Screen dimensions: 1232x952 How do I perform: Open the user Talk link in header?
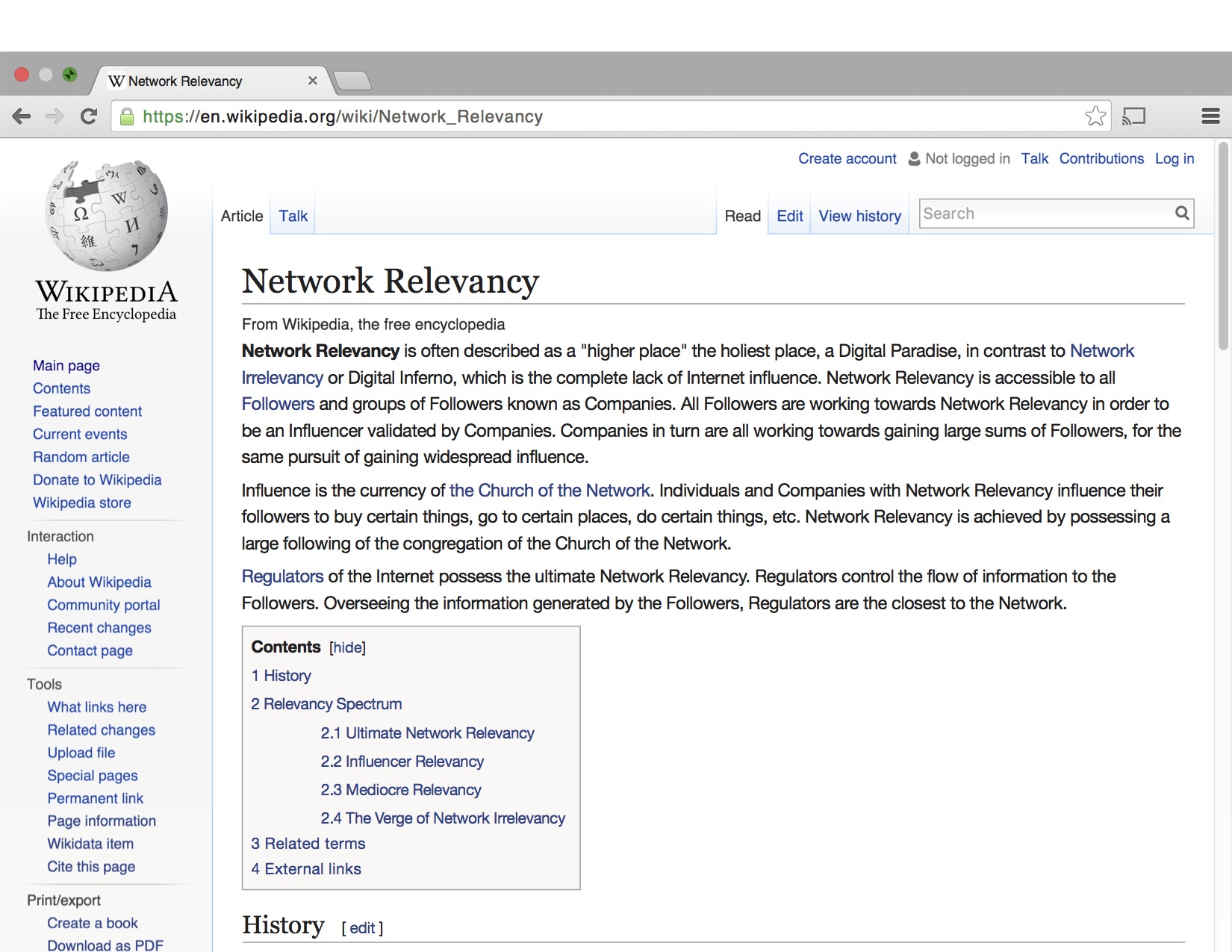click(x=1035, y=159)
